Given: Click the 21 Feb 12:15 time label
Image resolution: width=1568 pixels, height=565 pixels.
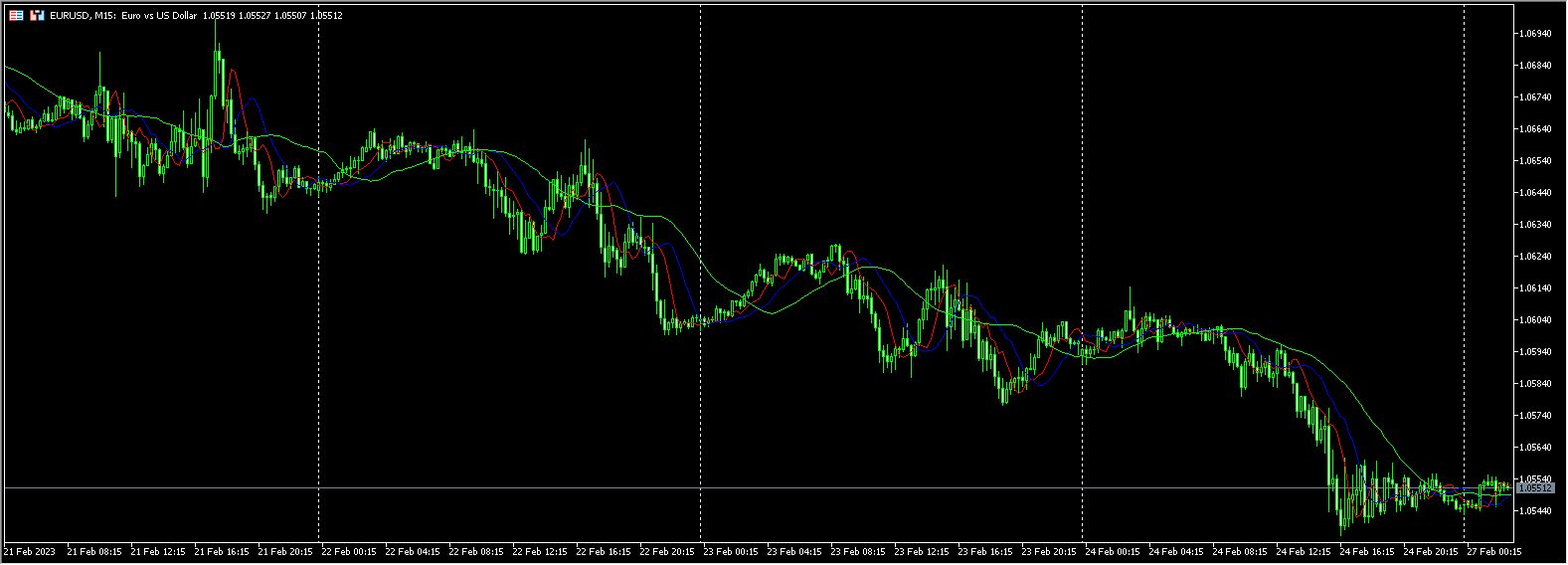Looking at the screenshot, I should coord(158,551).
